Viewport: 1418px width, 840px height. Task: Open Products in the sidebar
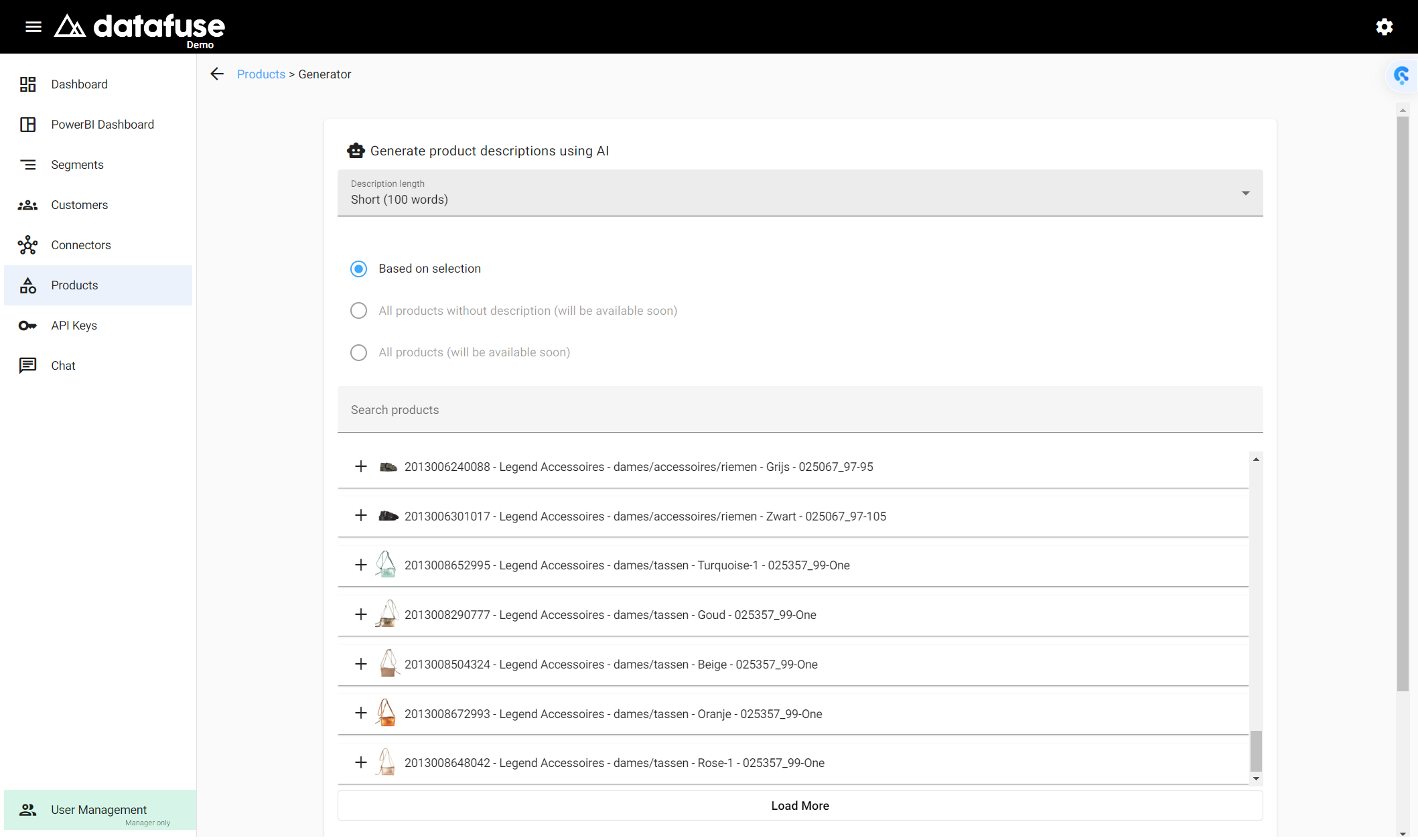coord(98,285)
